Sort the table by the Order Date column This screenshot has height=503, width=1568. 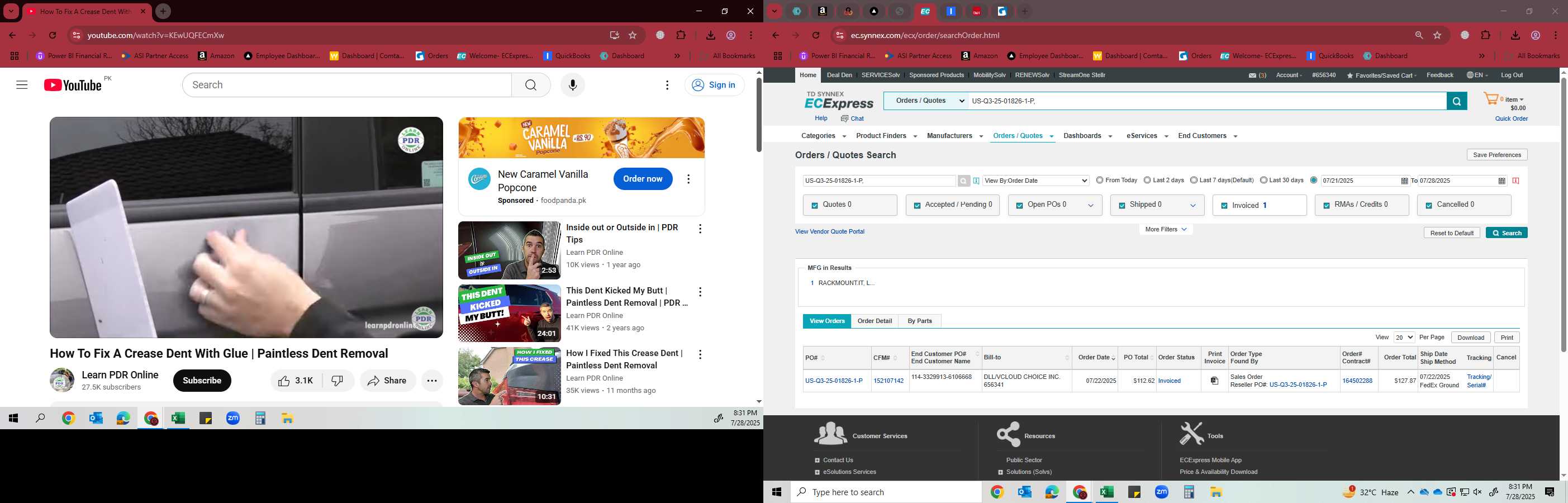(x=1096, y=358)
